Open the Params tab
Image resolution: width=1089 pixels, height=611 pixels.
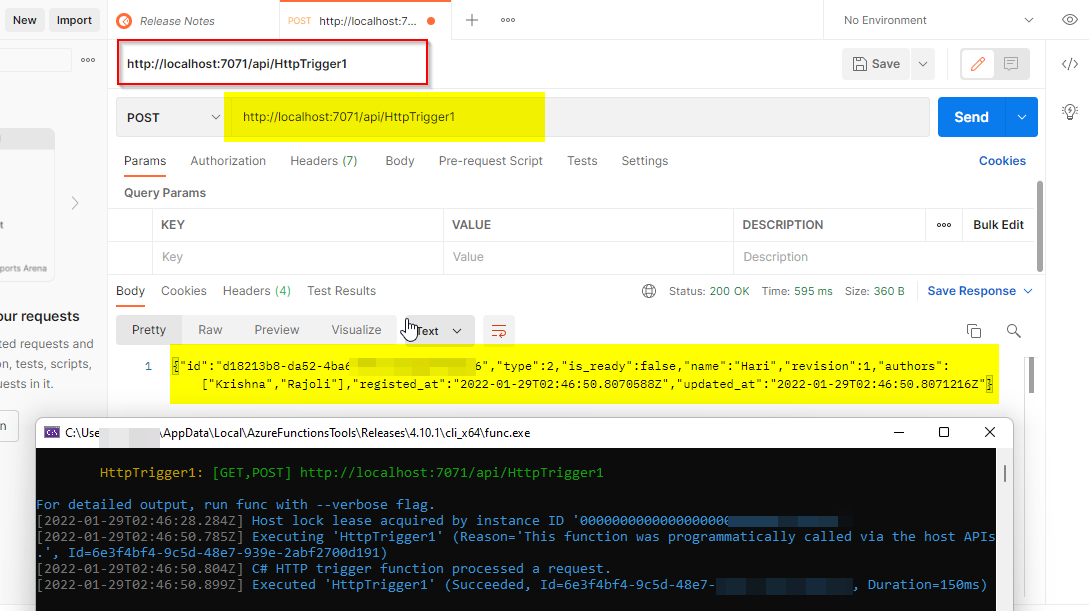pos(145,160)
